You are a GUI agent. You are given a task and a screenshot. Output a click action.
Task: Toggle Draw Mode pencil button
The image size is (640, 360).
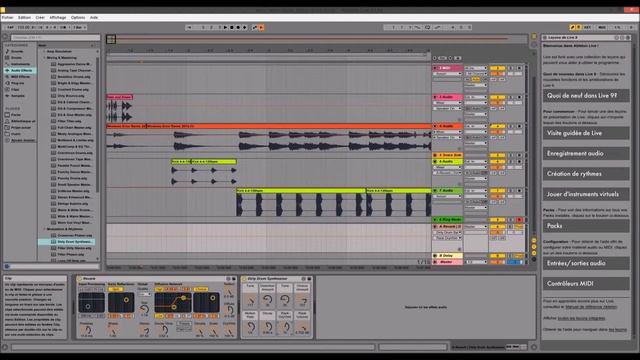[572, 27]
